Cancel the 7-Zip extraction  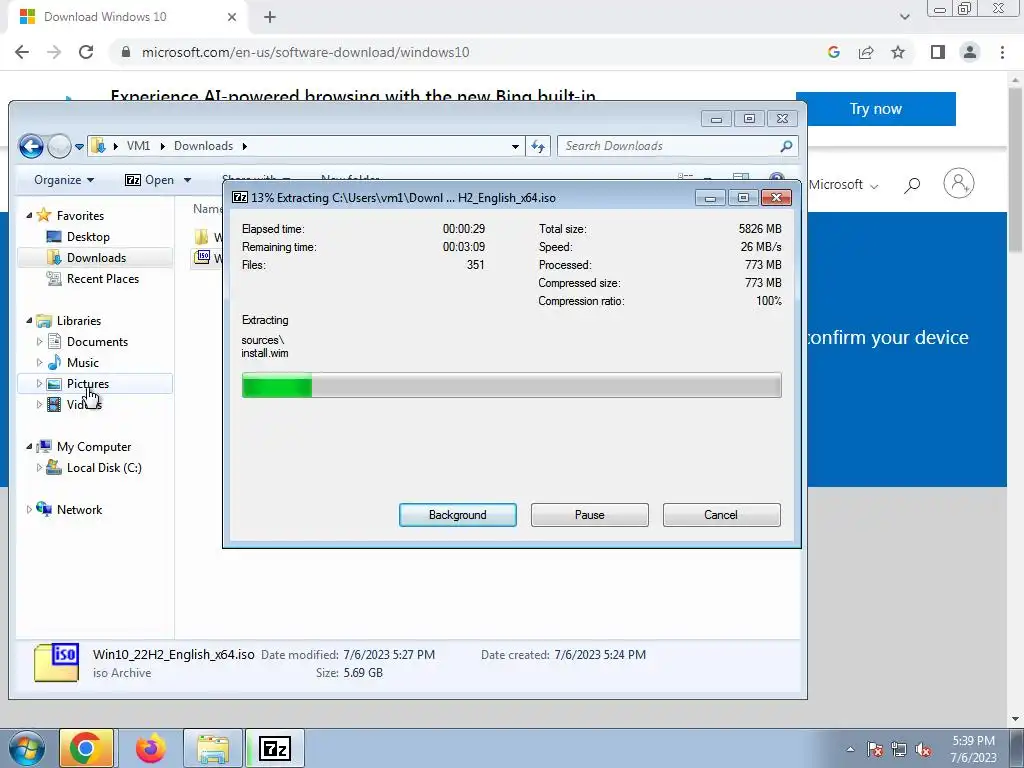pyautogui.click(x=721, y=515)
